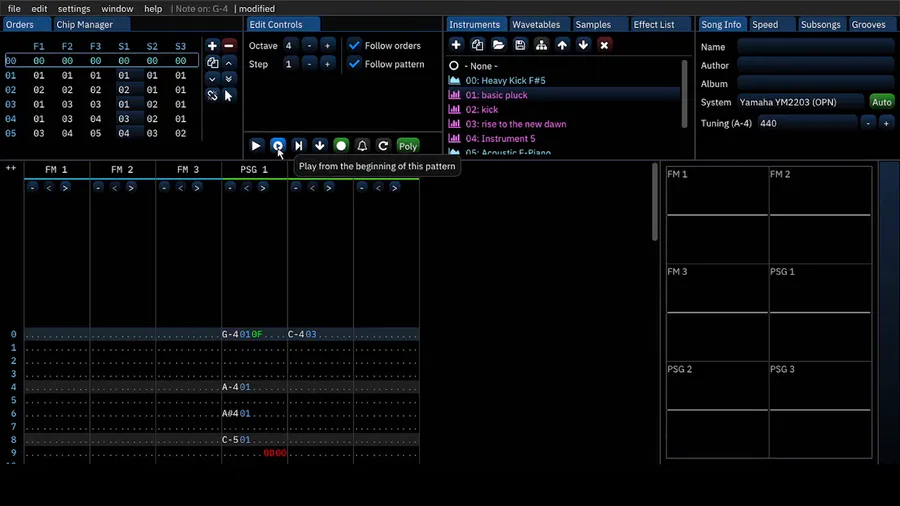Viewport: 900px width, 506px height.
Task: Switch to the Chip Manager tab
Action: (84, 25)
